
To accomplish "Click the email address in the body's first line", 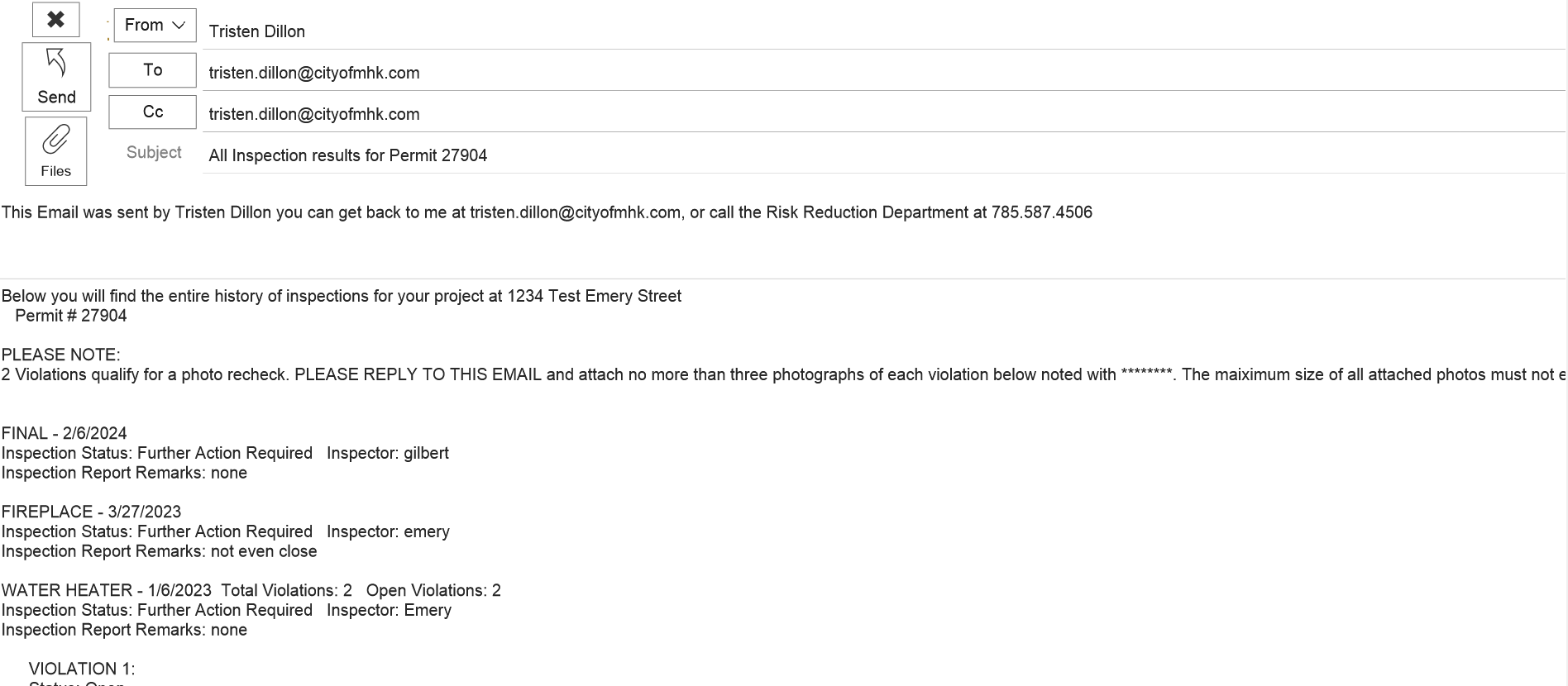I will [576, 212].
